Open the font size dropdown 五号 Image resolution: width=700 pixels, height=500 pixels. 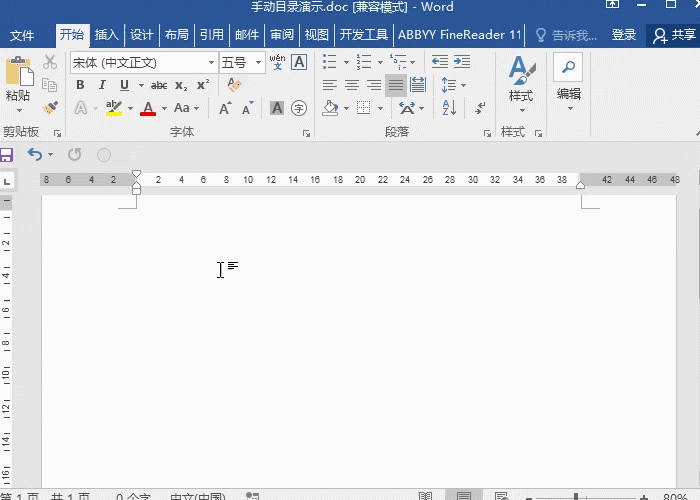259,62
